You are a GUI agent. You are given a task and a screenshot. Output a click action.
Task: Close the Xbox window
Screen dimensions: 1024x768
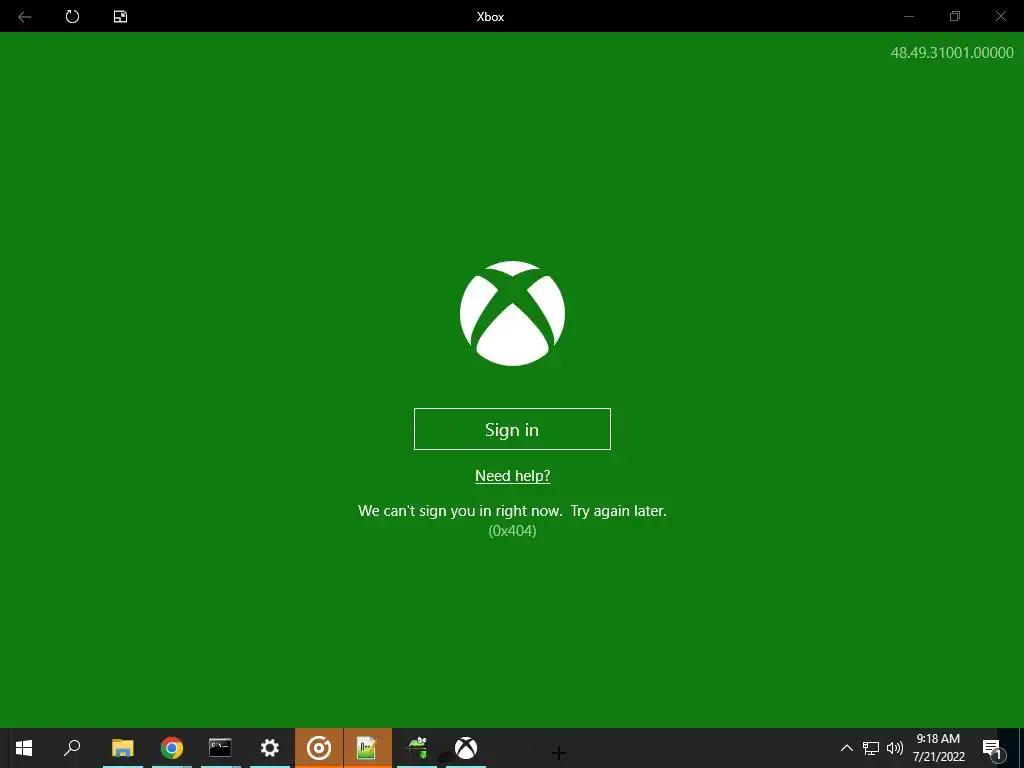(x=1000, y=16)
